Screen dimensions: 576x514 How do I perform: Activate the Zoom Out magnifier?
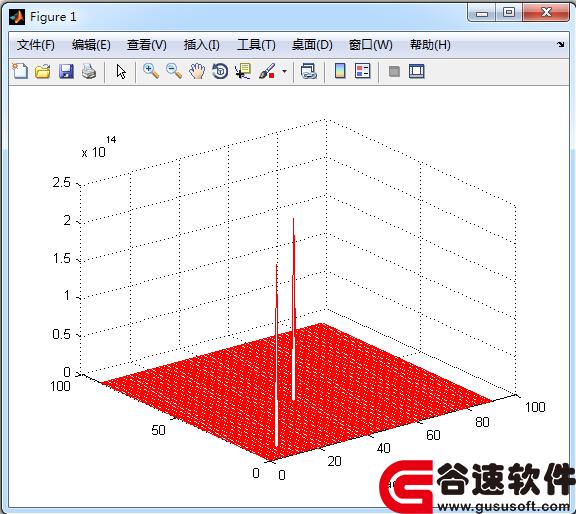174,71
